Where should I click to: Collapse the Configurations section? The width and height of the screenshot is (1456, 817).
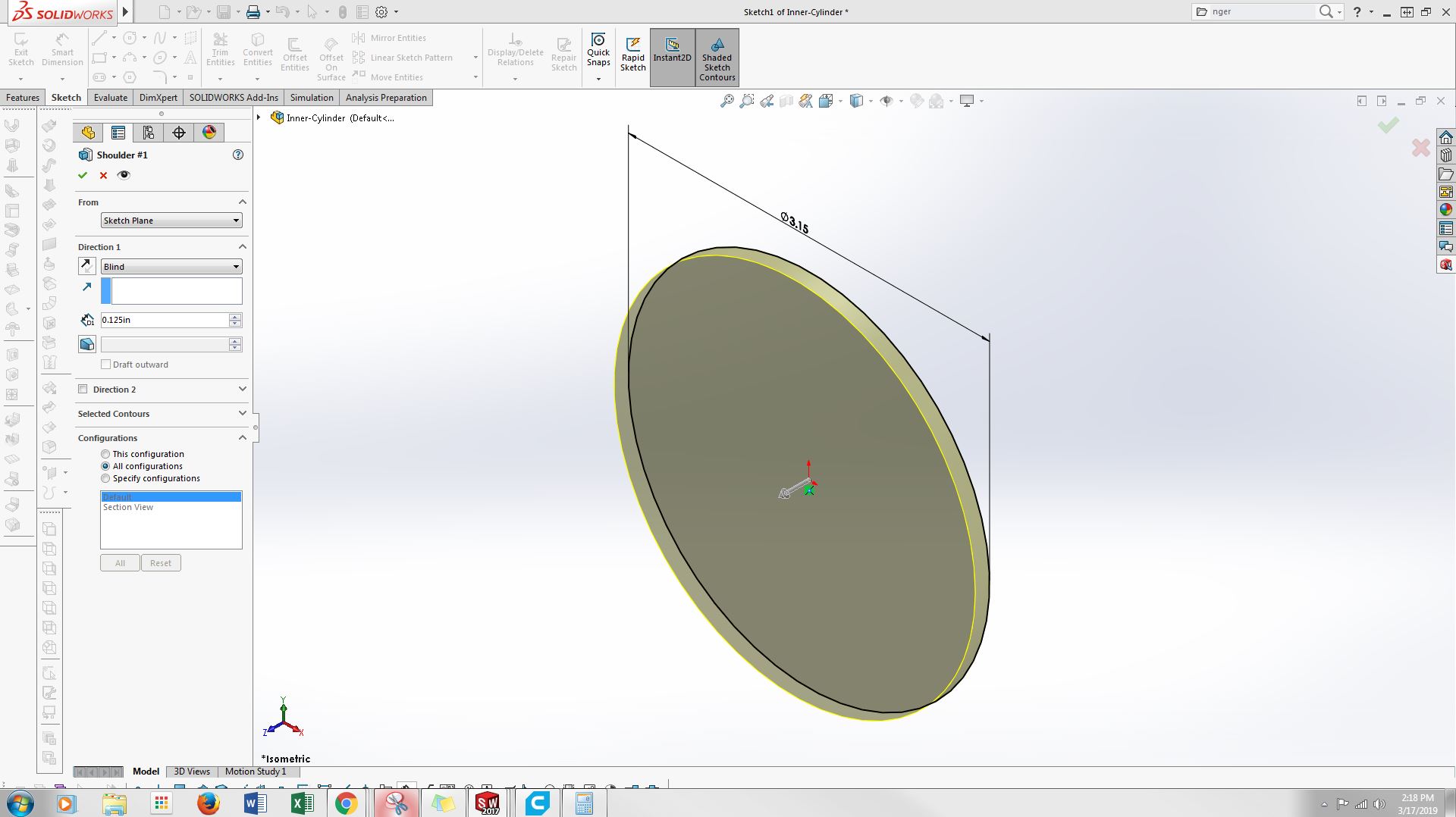coord(243,437)
